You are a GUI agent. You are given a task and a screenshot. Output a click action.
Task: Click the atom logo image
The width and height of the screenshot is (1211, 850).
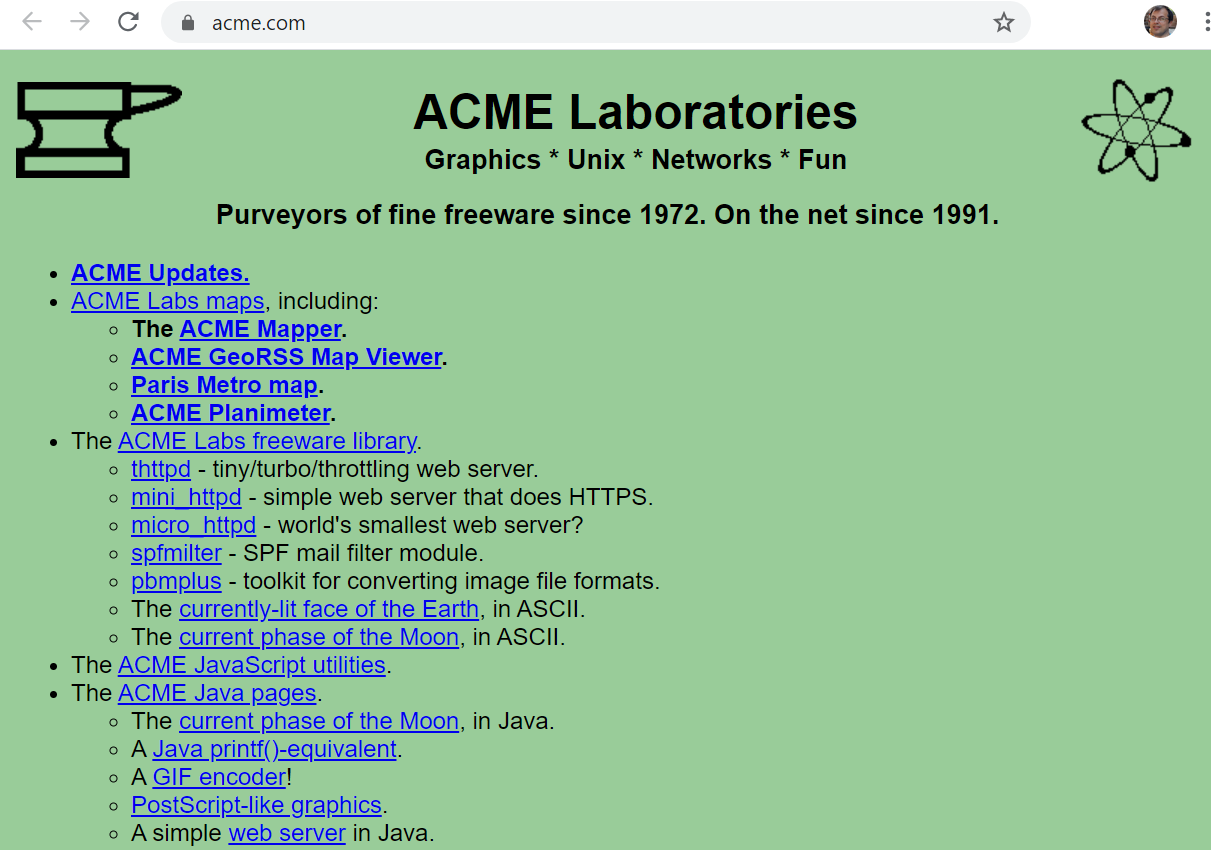coord(1136,130)
